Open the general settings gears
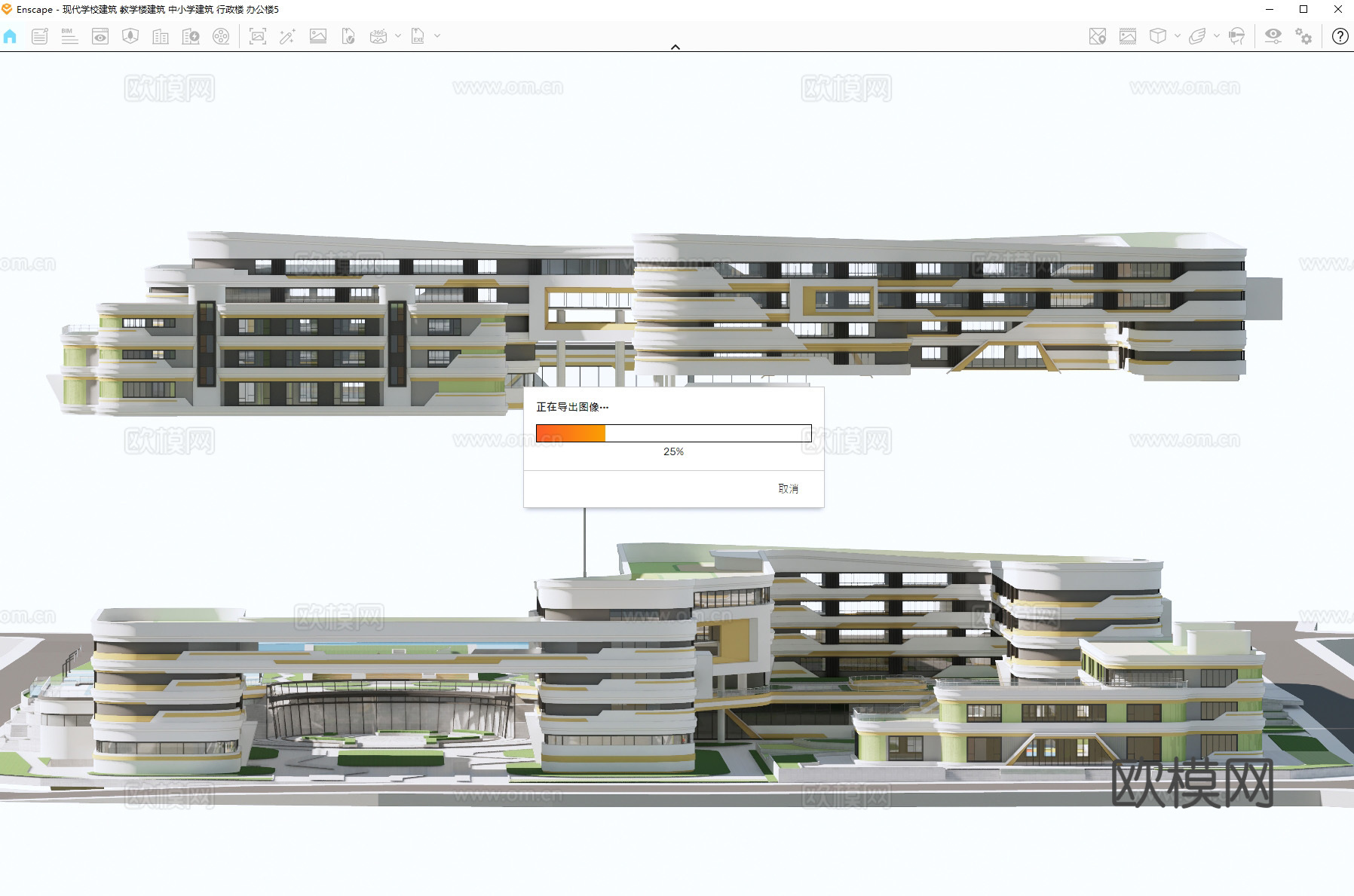Image resolution: width=1354 pixels, height=896 pixels. click(x=1303, y=36)
